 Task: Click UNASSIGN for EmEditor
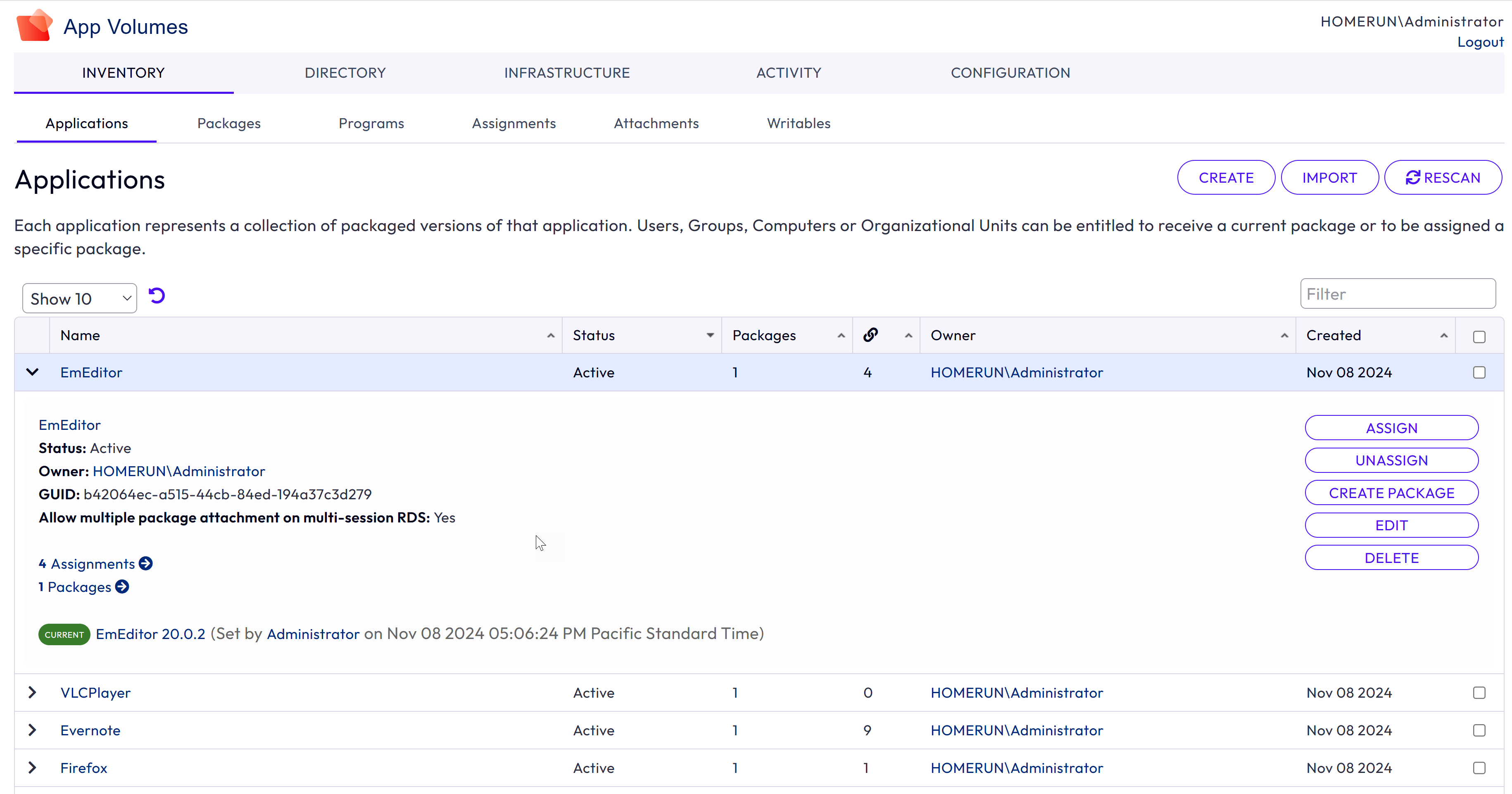(x=1392, y=460)
